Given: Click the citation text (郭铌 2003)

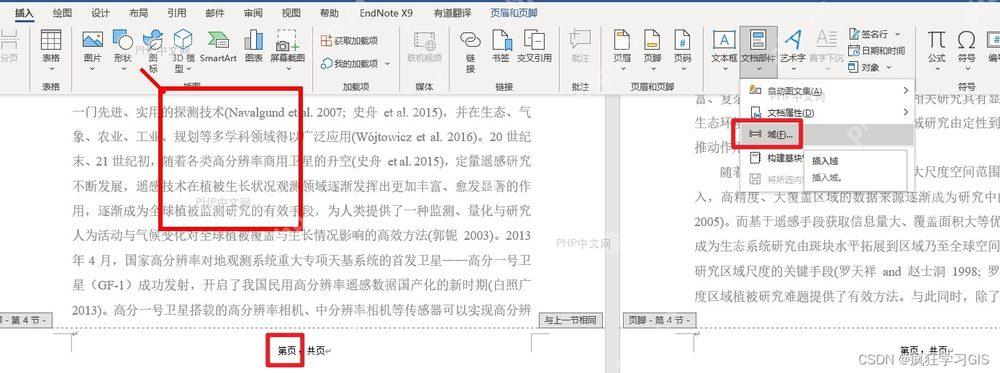Looking at the screenshot, I should coord(463,235).
